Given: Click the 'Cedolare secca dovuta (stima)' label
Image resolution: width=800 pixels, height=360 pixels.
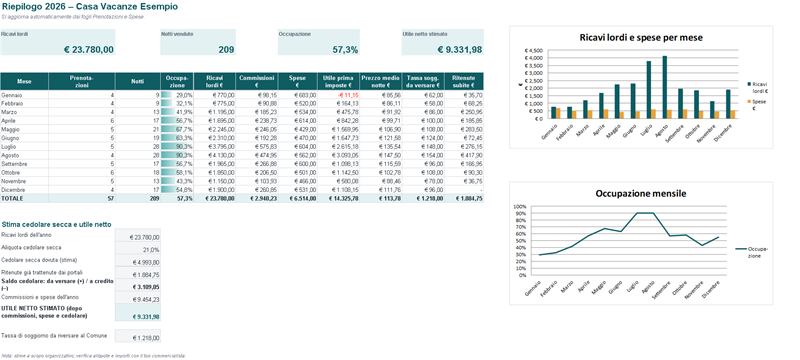Looking at the screenshot, I should click(x=38, y=260).
